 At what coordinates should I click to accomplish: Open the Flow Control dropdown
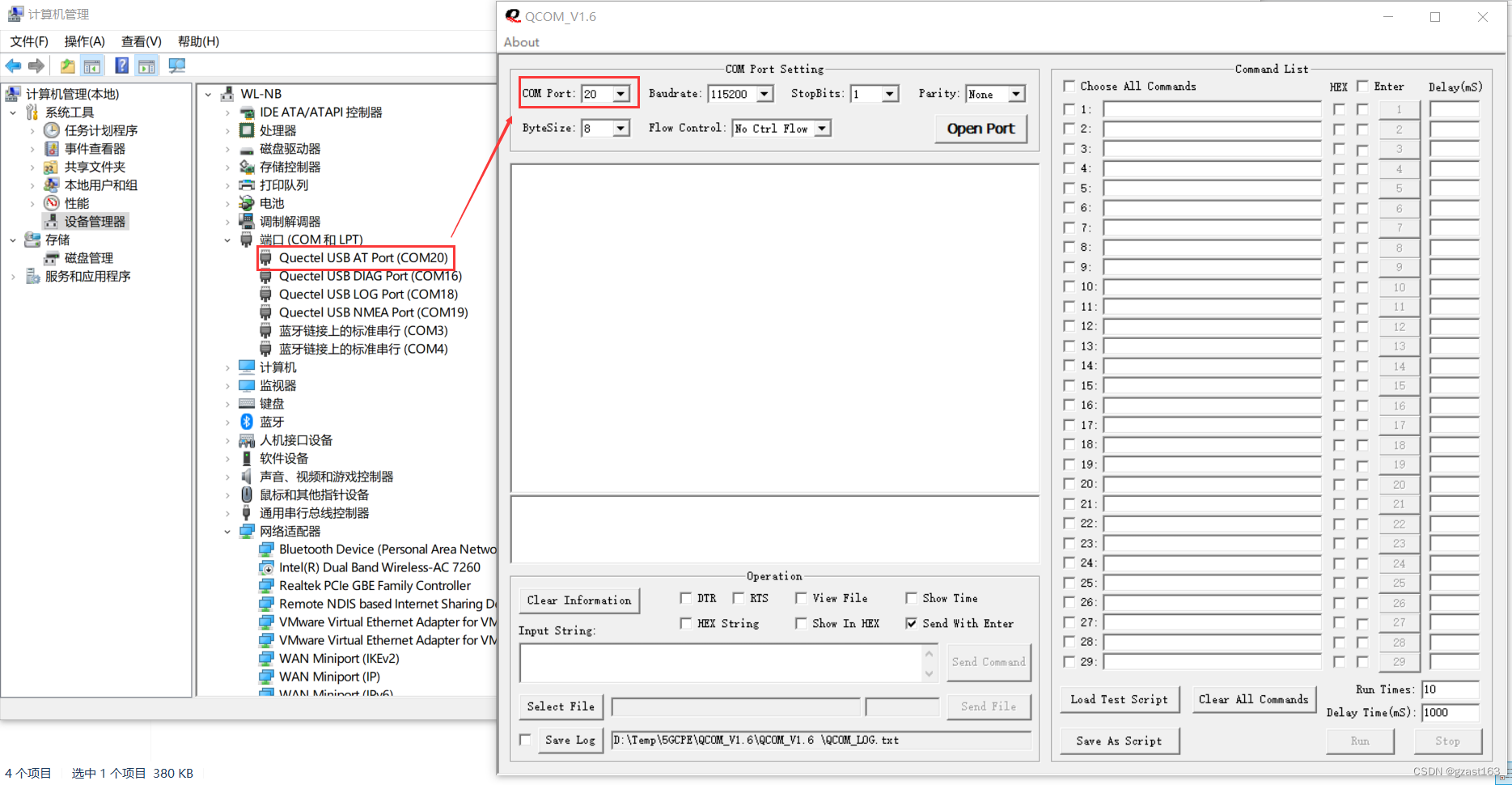(822, 128)
